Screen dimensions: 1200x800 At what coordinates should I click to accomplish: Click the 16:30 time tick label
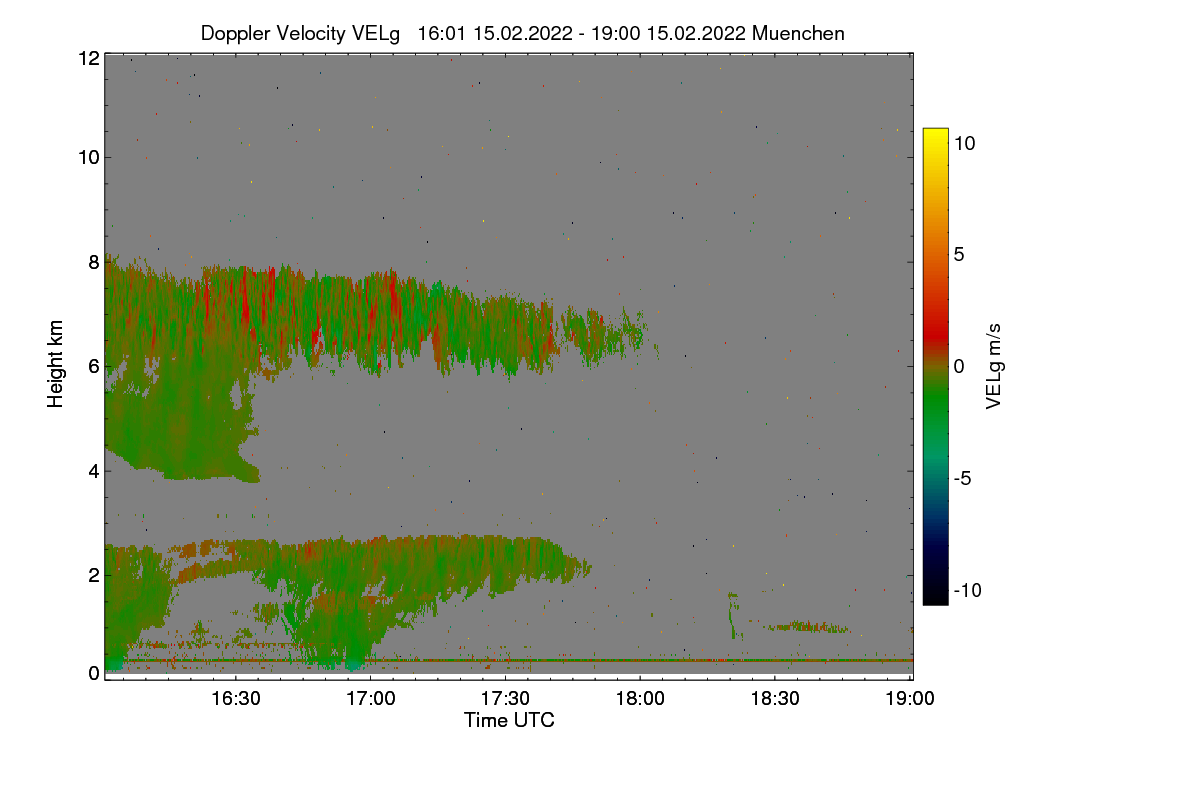coord(235,698)
